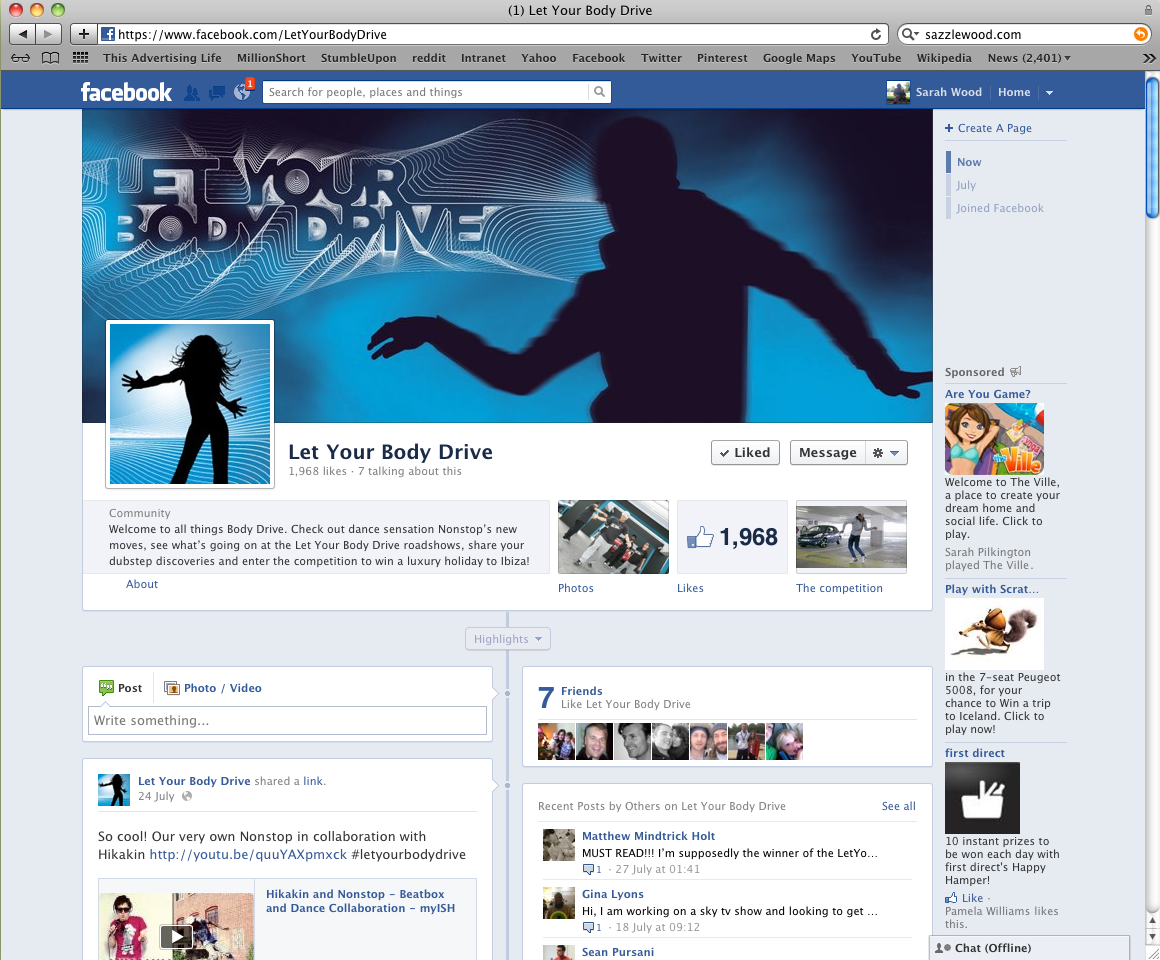Viewport: 1160px width, 960px height.
Task: Click the public globe icon next to 24 July
Action: click(187, 797)
